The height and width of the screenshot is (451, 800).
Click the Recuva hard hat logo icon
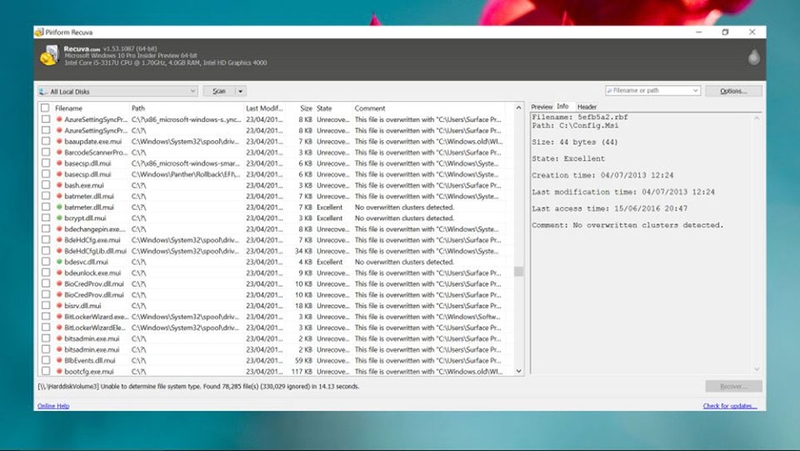(x=49, y=56)
